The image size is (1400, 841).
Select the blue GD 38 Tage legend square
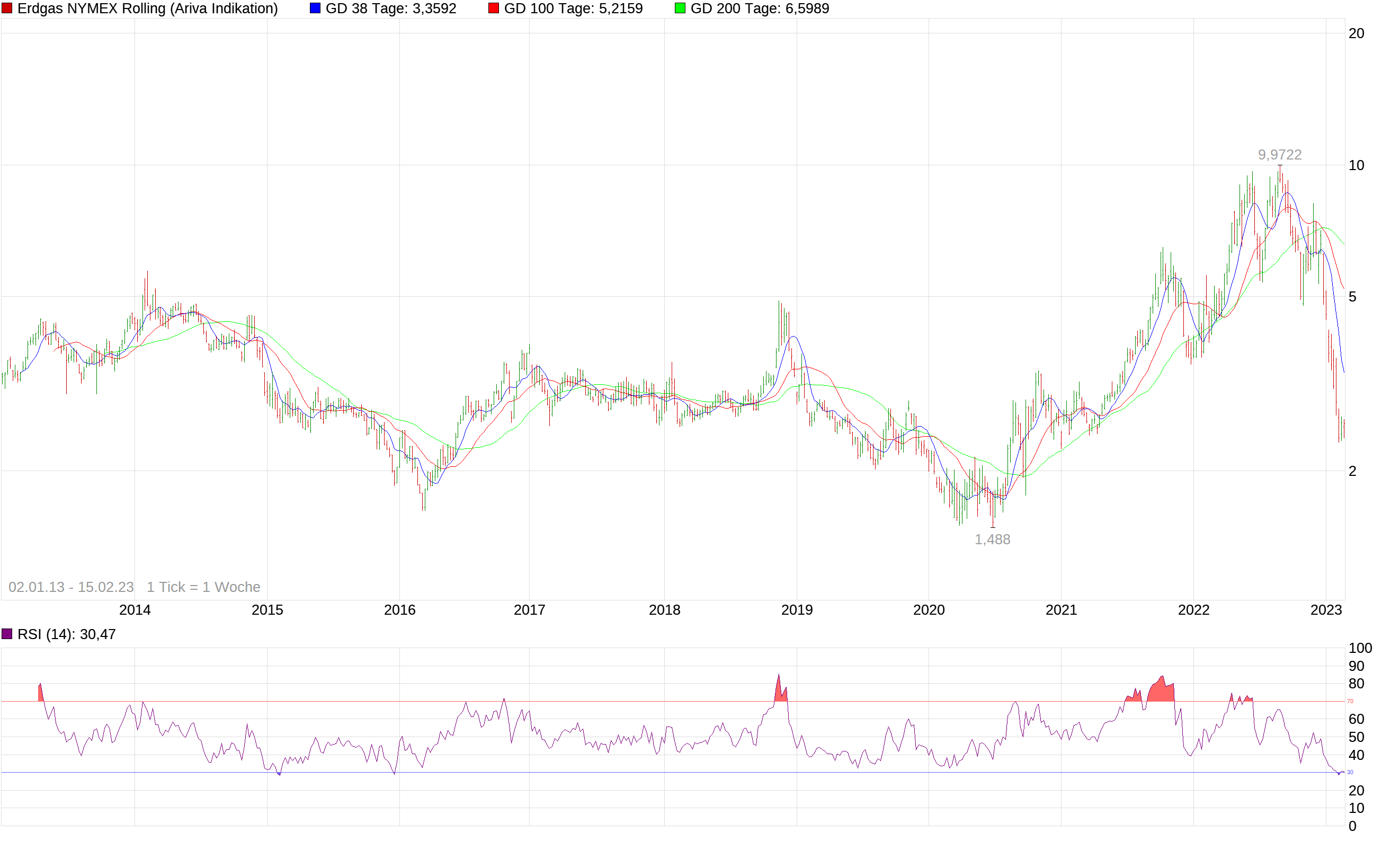click(316, 8)
